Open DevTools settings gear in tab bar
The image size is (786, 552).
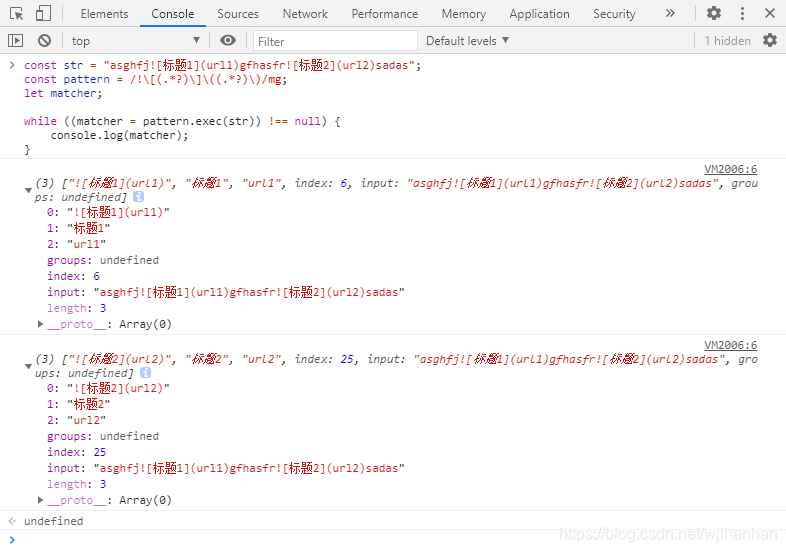point(714,13)
